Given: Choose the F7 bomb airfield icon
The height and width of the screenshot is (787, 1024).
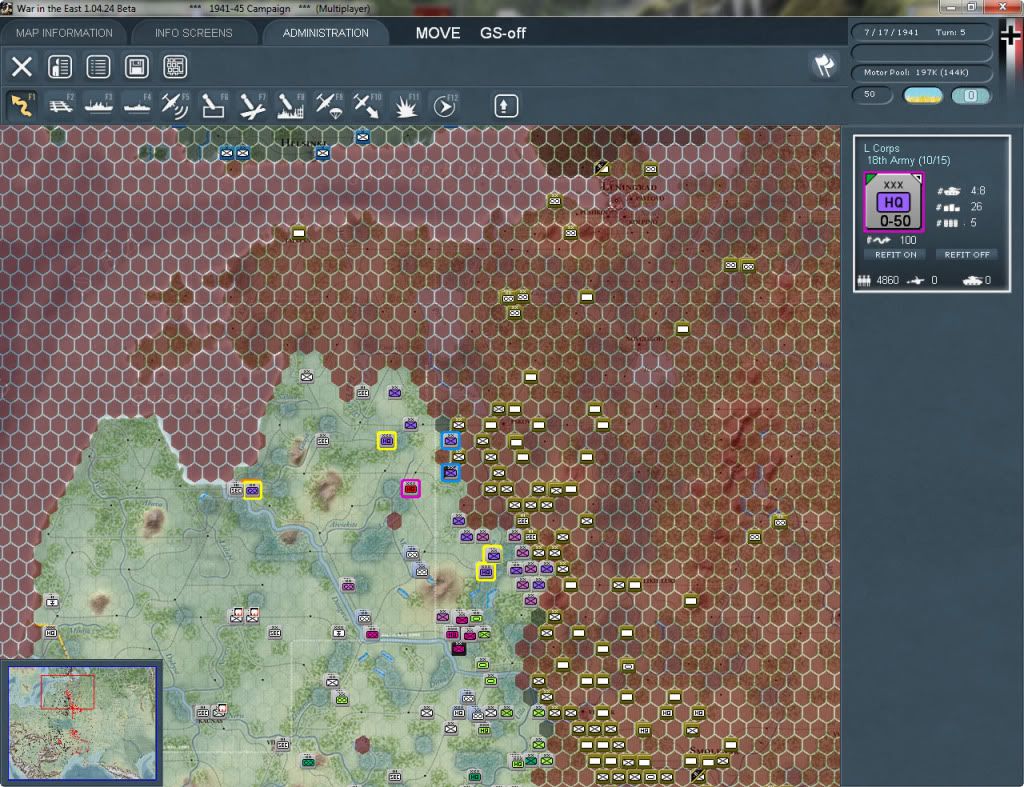Looking at the screenshot, I should 252,106.
